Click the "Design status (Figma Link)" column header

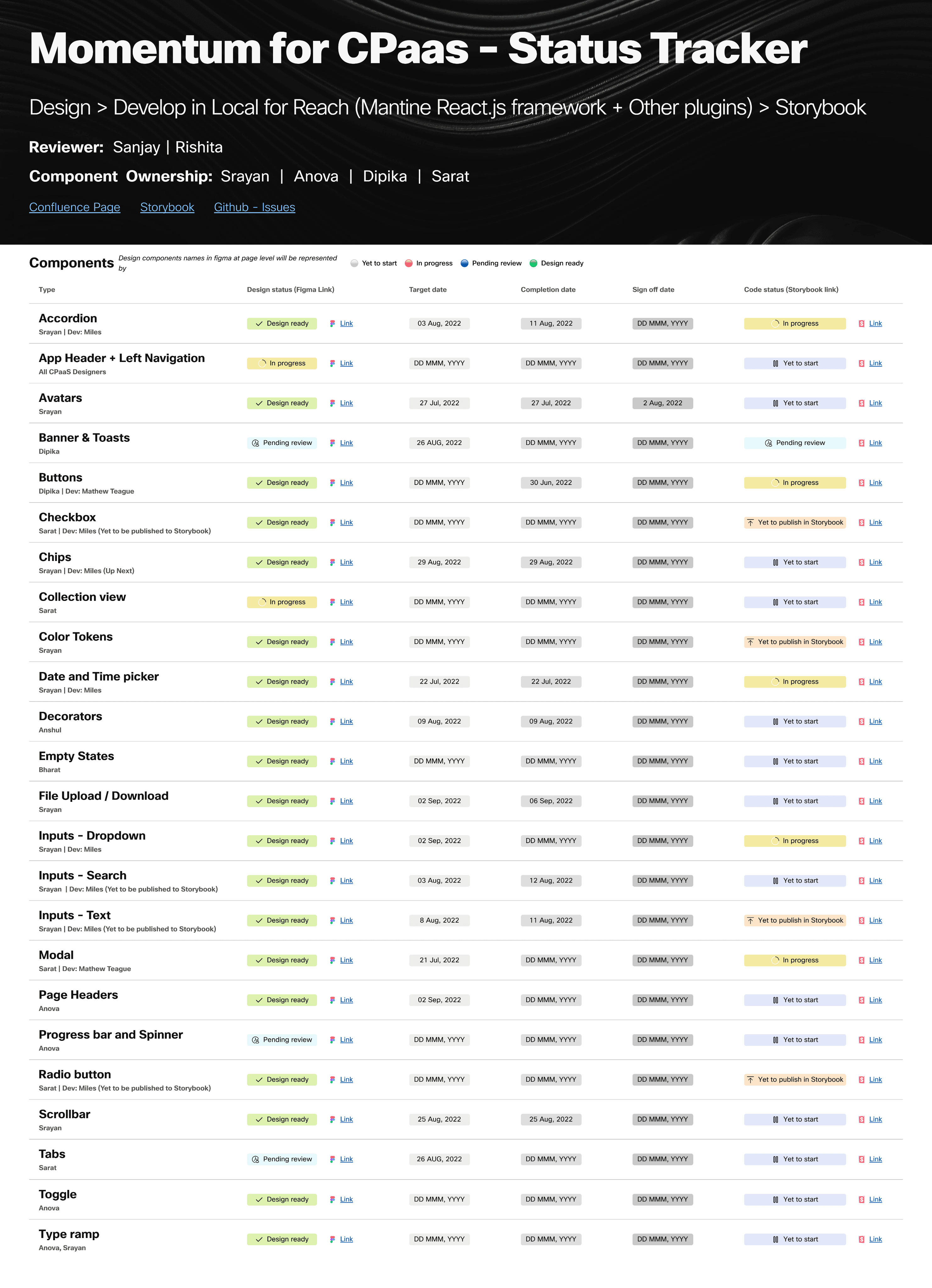[x=290, y=290]
